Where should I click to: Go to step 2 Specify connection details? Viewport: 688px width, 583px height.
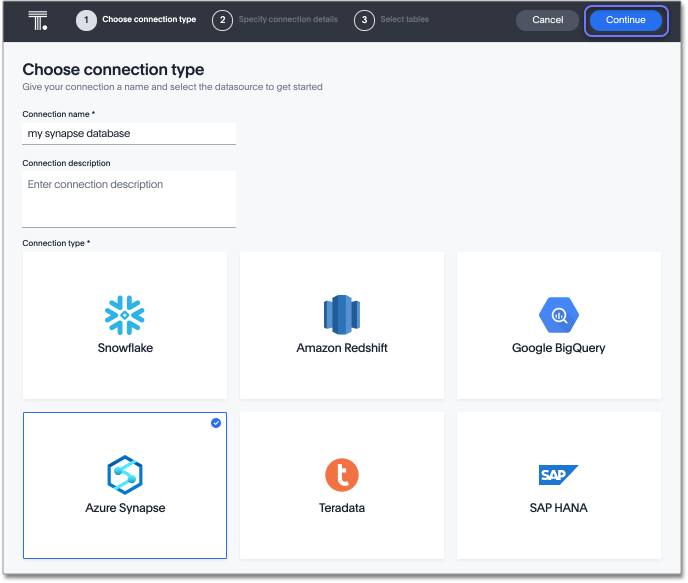[x=288, y=20]
